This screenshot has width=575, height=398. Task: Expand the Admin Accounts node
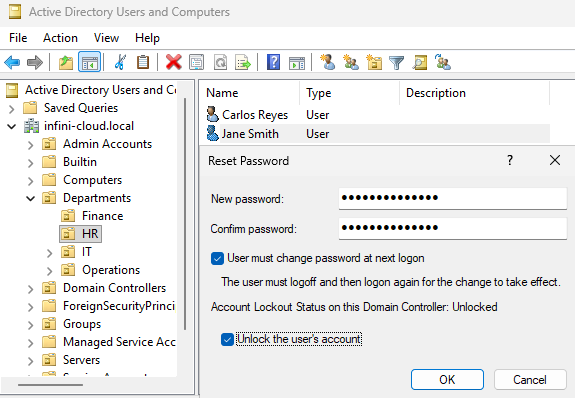(x=30, y=145)
